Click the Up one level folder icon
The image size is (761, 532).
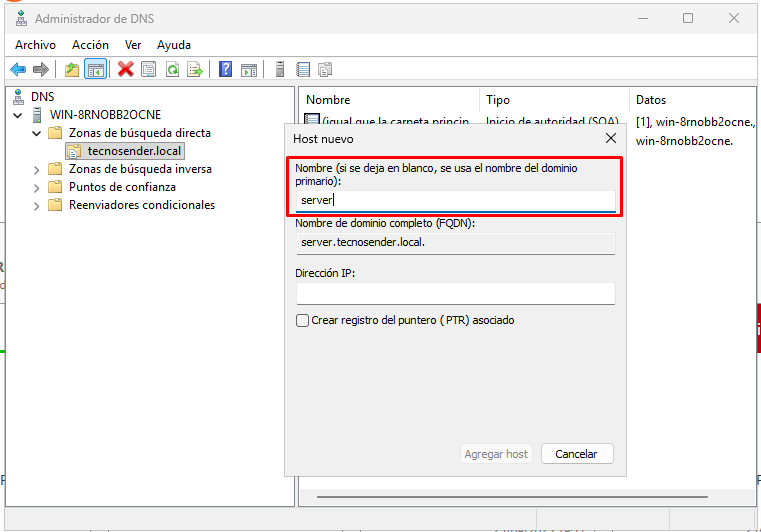click(71, 69)
